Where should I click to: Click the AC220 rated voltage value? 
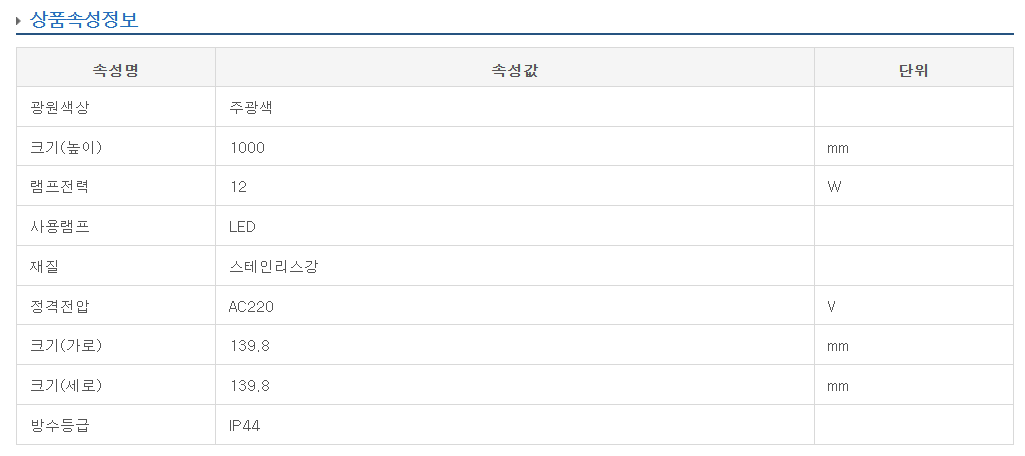pyautogui.click(x=251, y=306)
